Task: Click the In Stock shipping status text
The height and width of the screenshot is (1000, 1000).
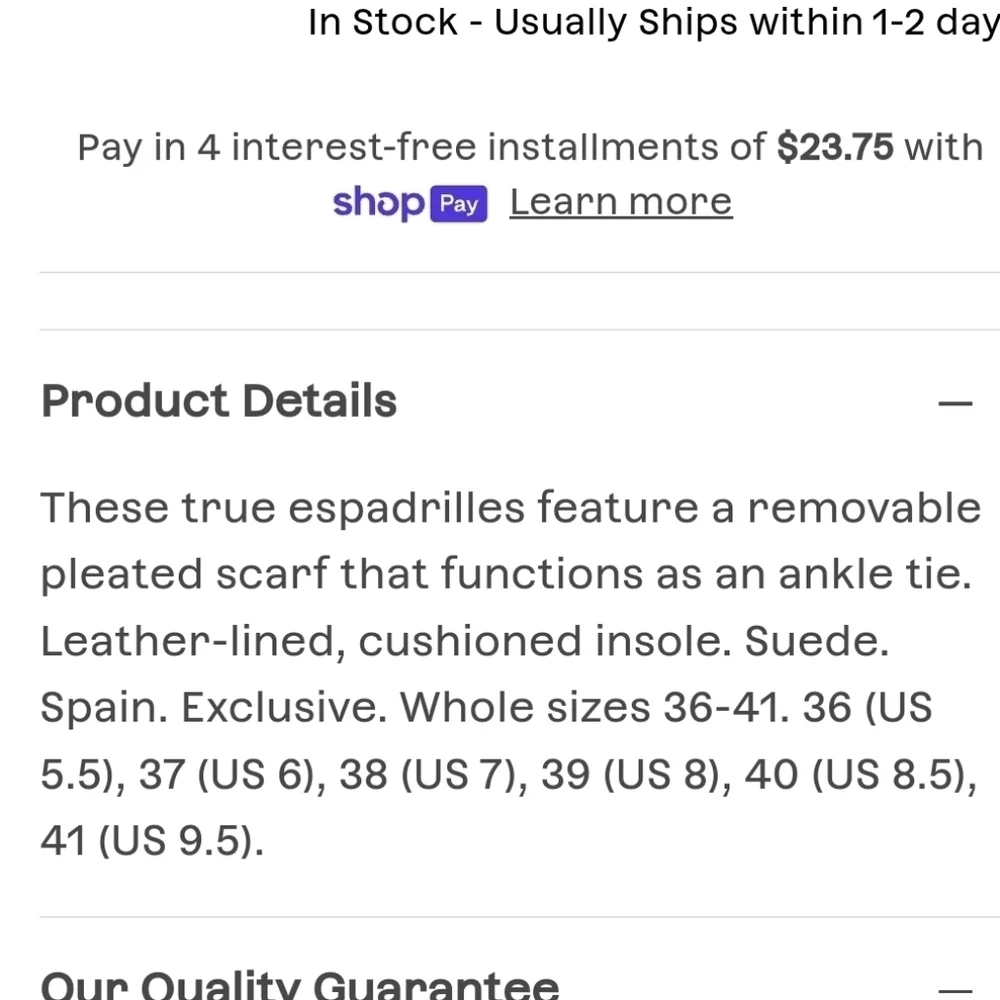Action: (653, 22)
